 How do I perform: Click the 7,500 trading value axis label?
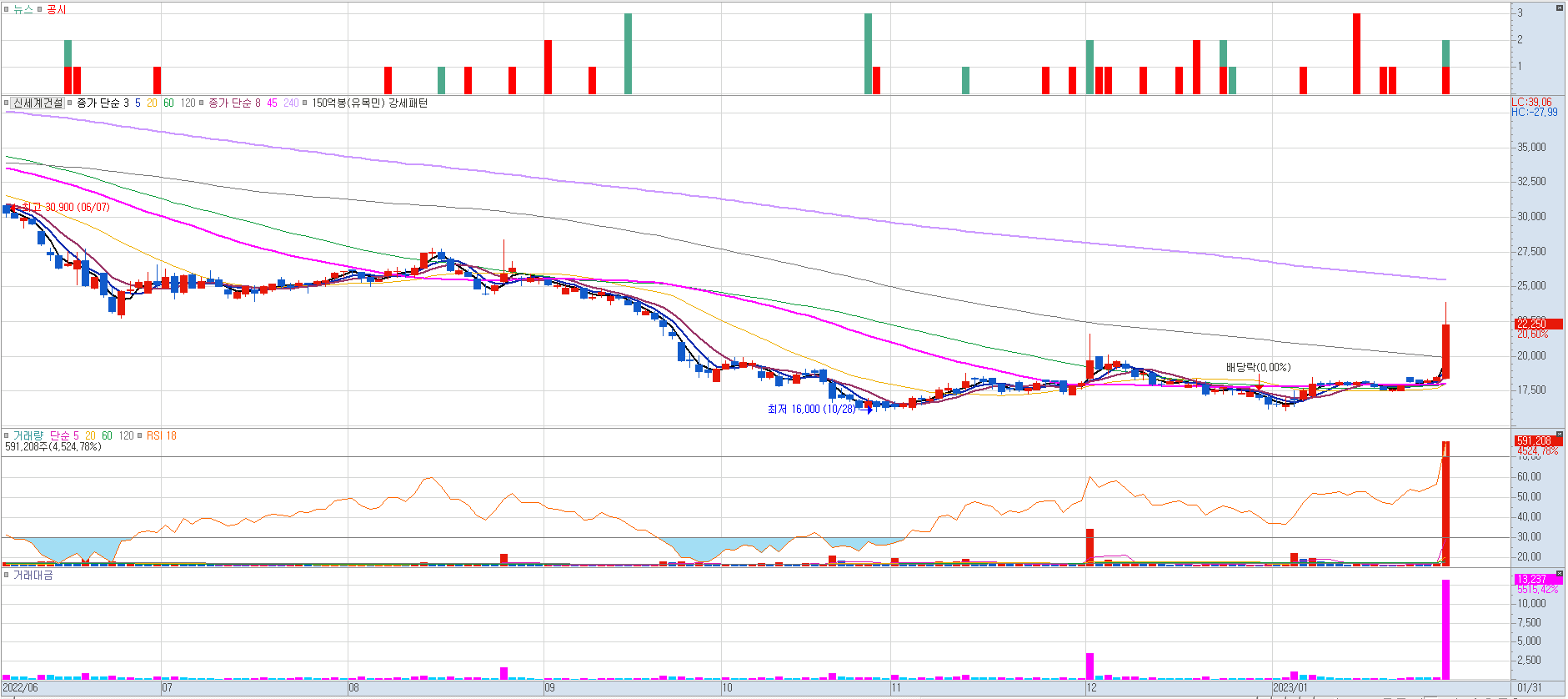[x=1529, y=622]
